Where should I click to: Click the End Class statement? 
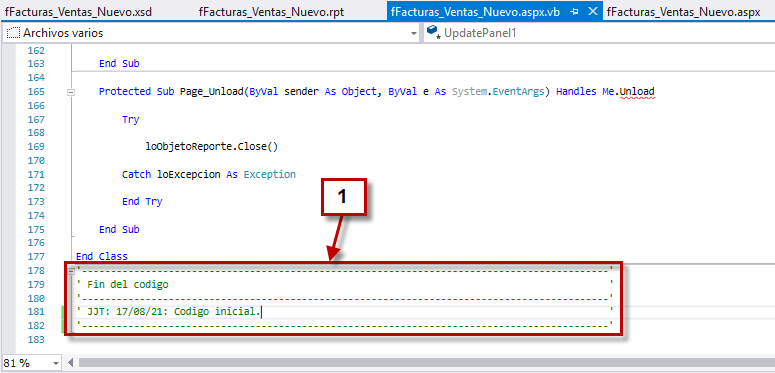[102, 256]
